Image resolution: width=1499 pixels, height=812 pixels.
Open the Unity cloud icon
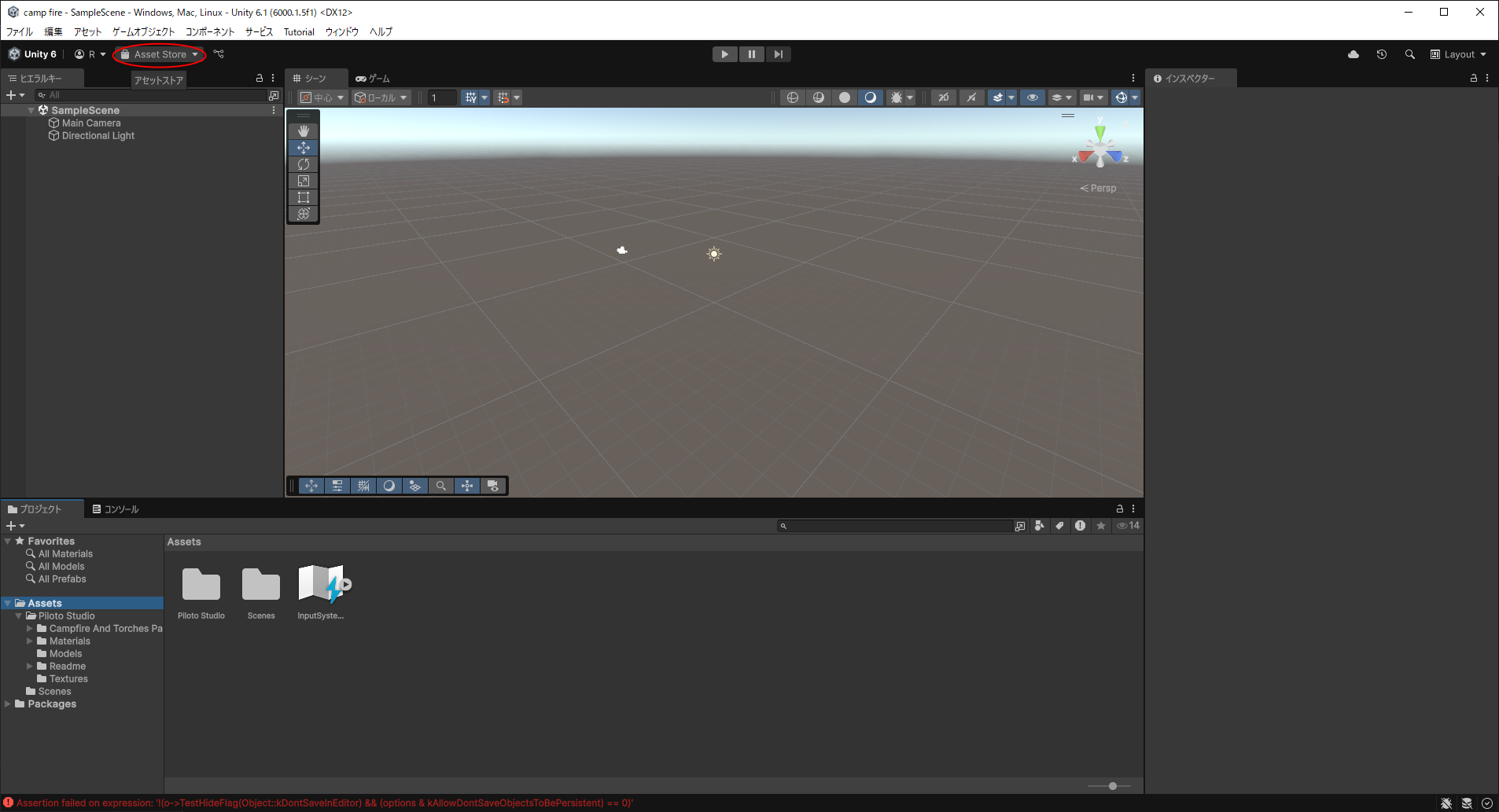point(1354,54)
